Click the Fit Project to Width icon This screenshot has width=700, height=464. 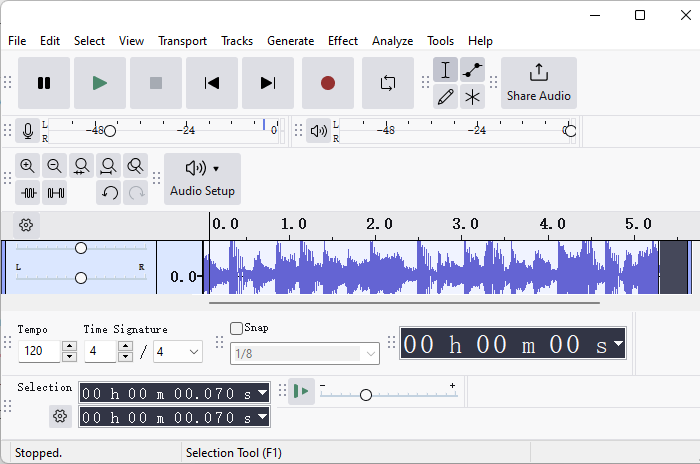(x=109, y=166)
